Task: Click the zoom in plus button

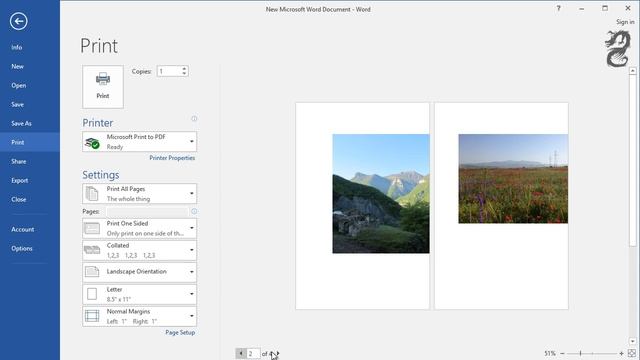Action: (x=621, y=353)
